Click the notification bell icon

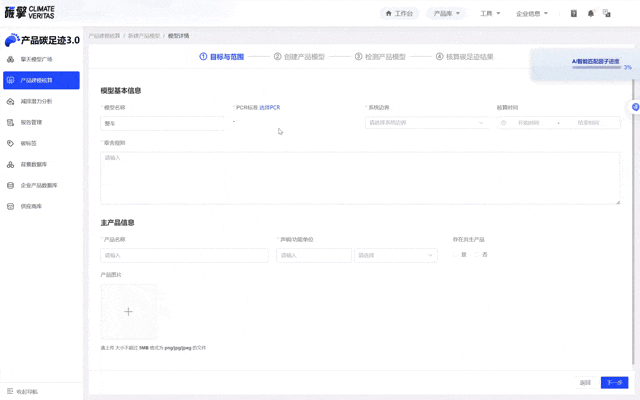(x=590, y=14)
